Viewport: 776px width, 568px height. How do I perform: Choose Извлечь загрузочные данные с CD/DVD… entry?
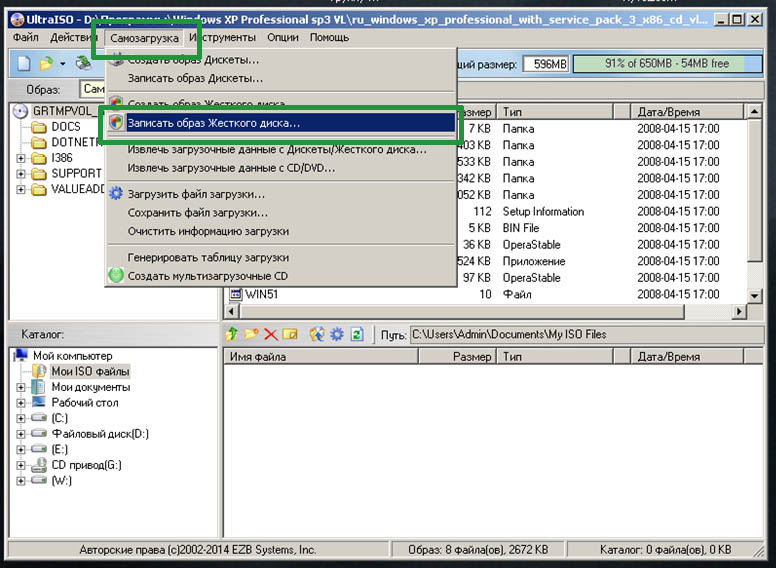281,168
